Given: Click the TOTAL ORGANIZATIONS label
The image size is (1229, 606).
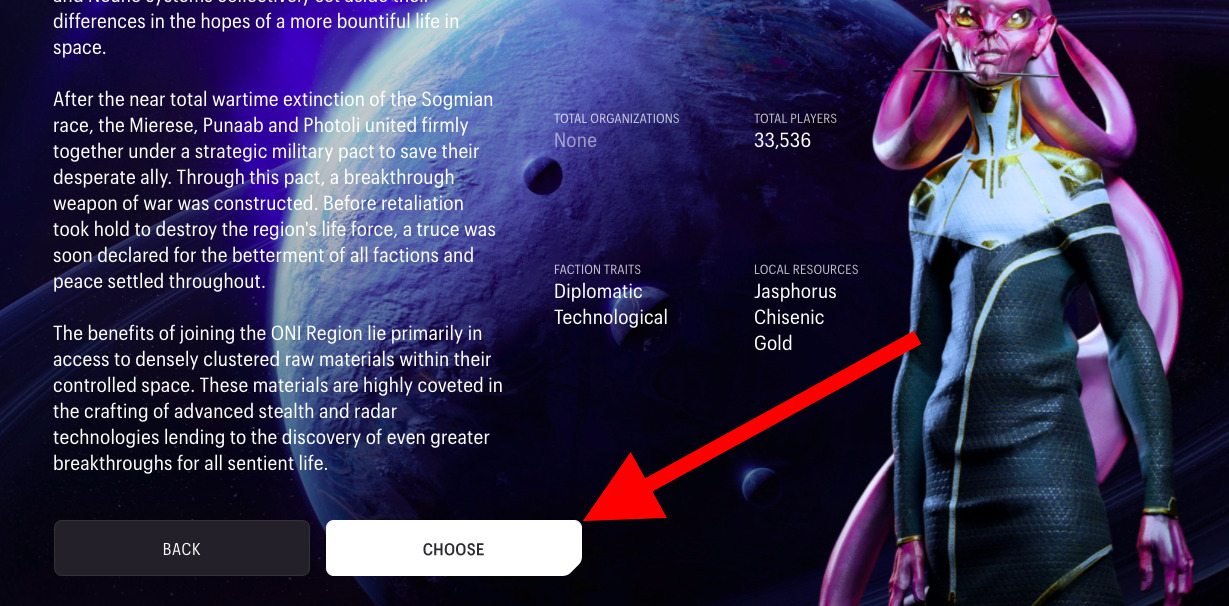Looking at the screenshot, I should (x=616, y=118).
